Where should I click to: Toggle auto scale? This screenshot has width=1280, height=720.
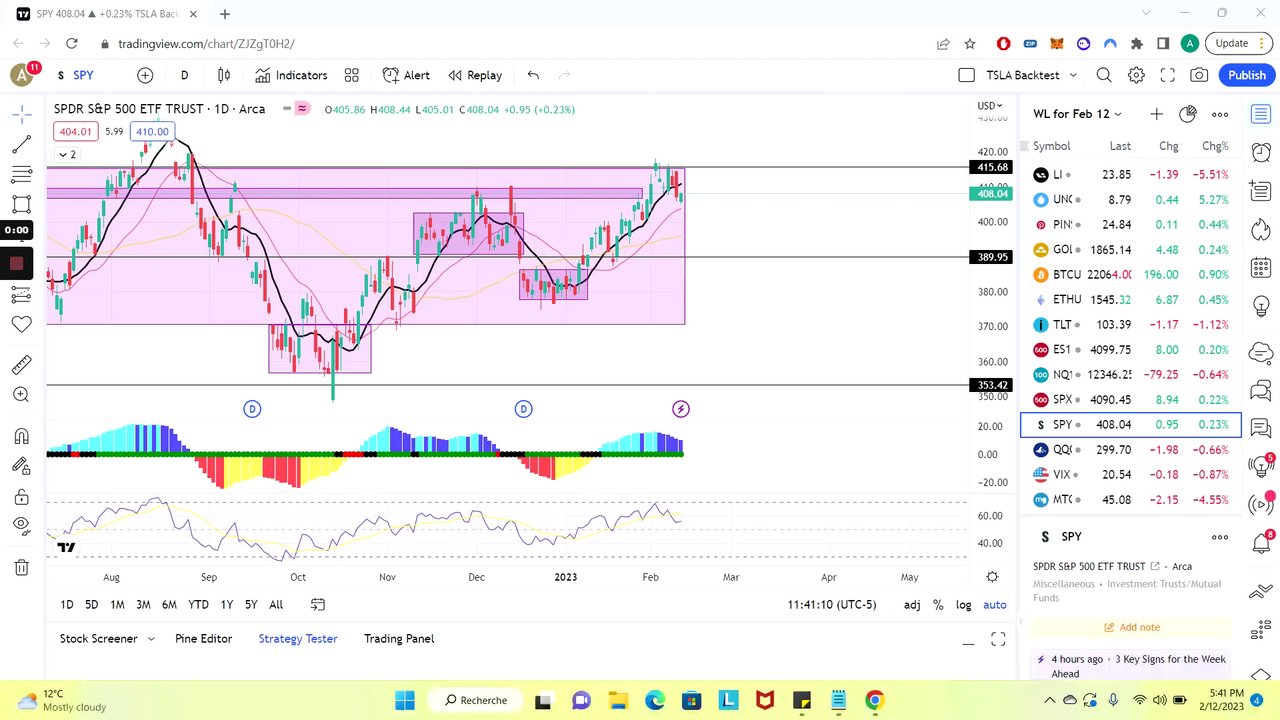click(995, 604)
